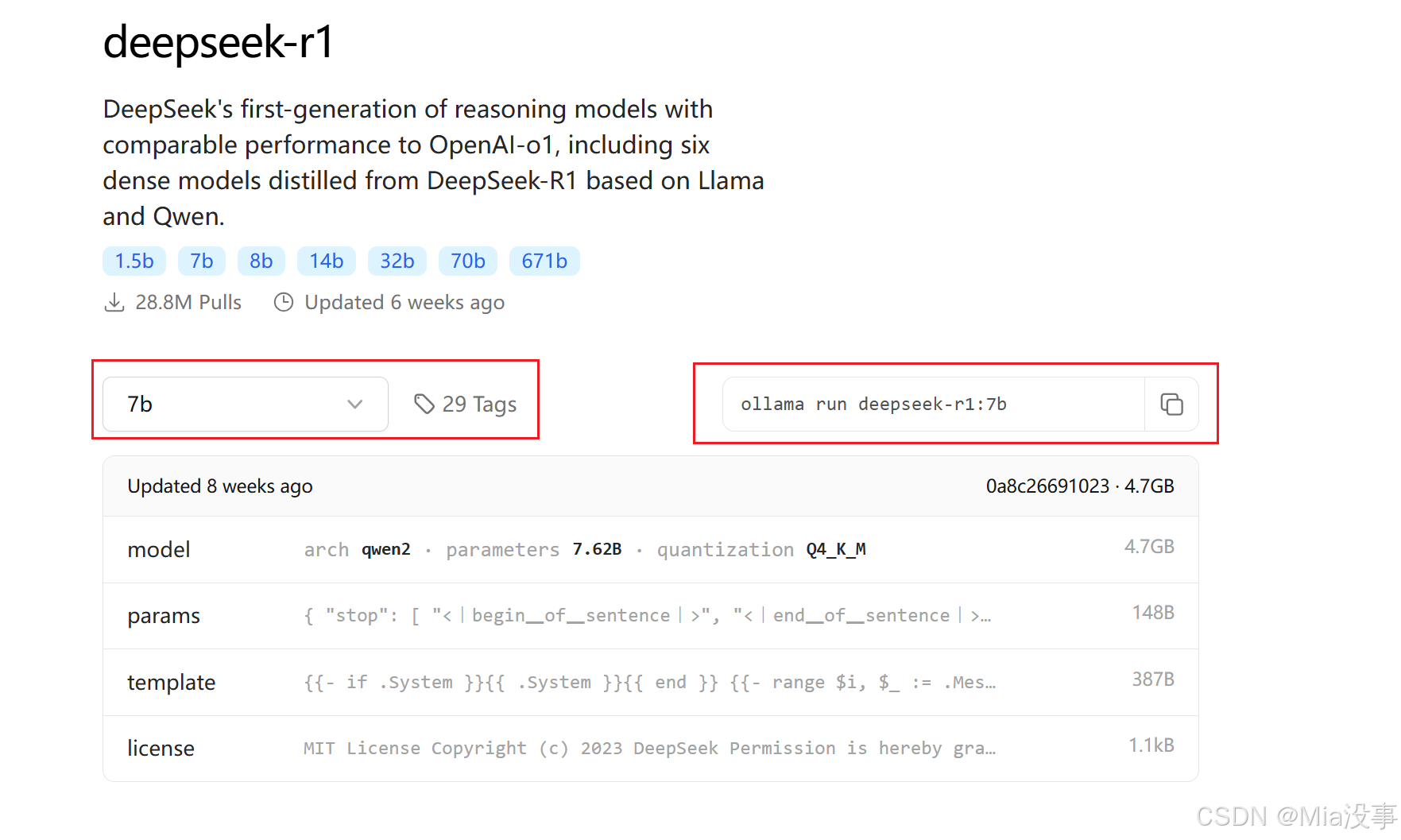1401x840 pixels.
Task: Switch selection to the 7b tag pill
Action: pos(201,261)
